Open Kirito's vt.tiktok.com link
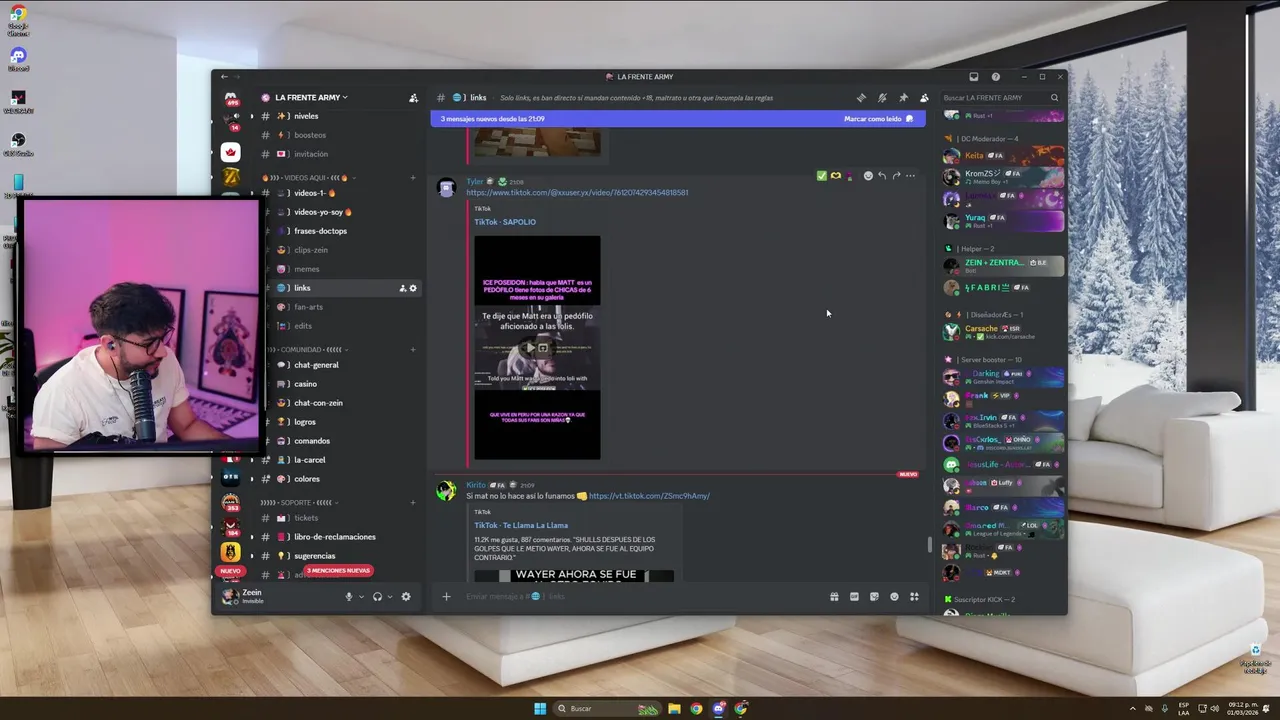 tap(649, 496)
